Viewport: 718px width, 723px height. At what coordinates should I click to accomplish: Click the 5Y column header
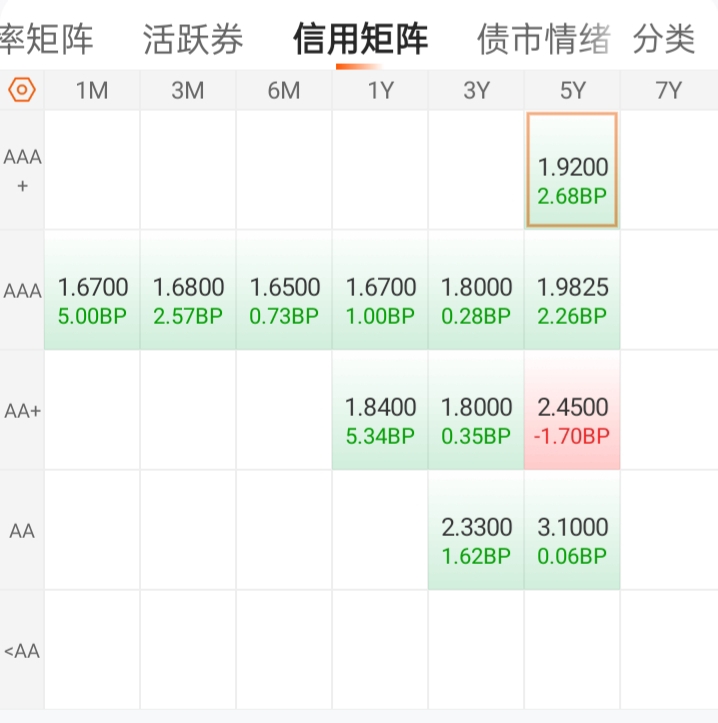572,90
